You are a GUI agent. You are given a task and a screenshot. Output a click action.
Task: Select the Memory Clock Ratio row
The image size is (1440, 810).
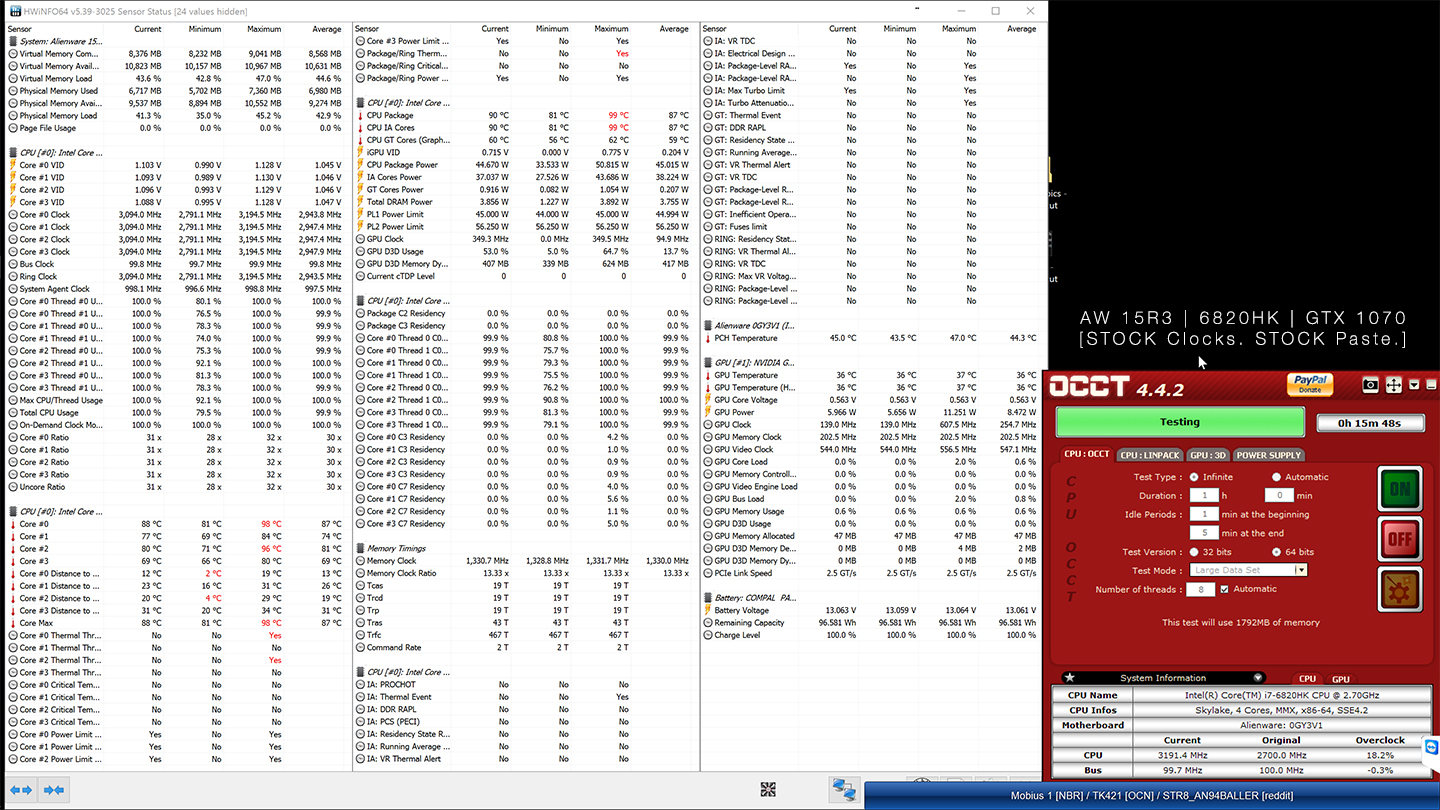tap(524, 573)
